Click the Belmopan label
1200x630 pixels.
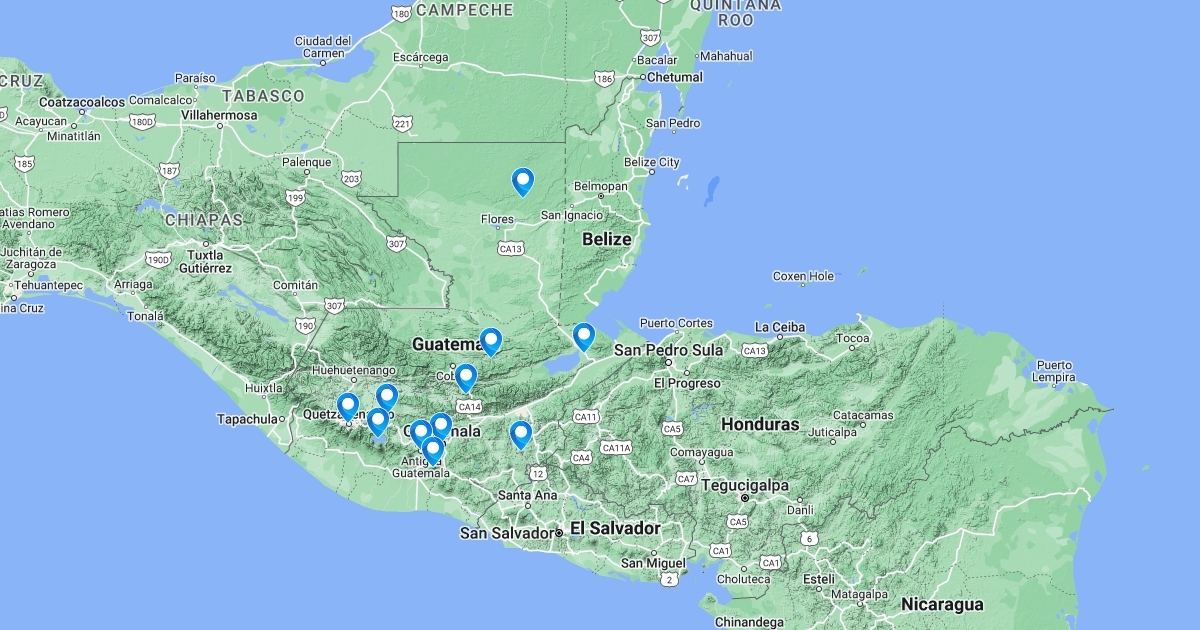point(601,187)
